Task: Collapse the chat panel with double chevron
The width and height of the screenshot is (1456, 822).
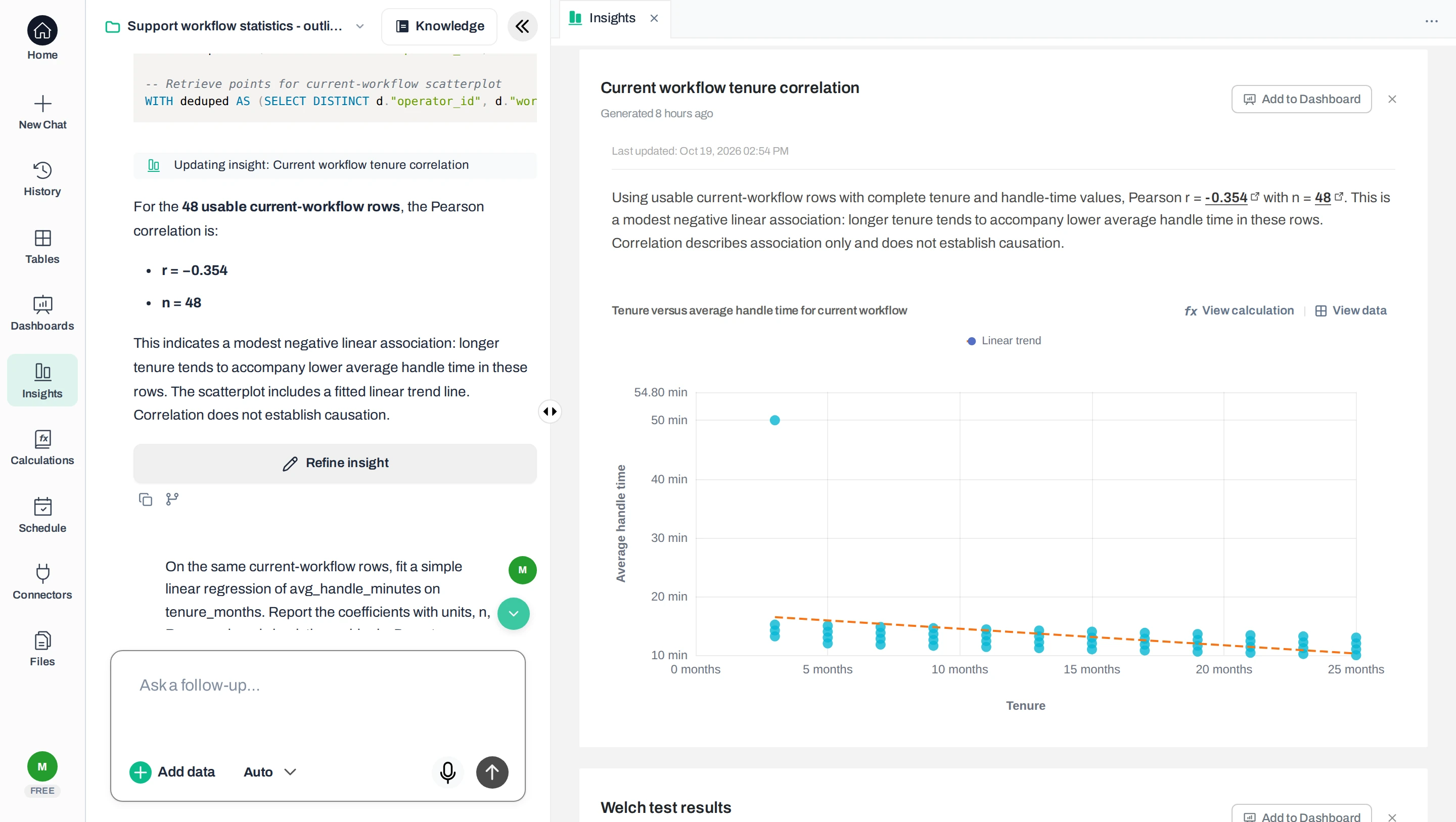Action: [x=522, y=26]
